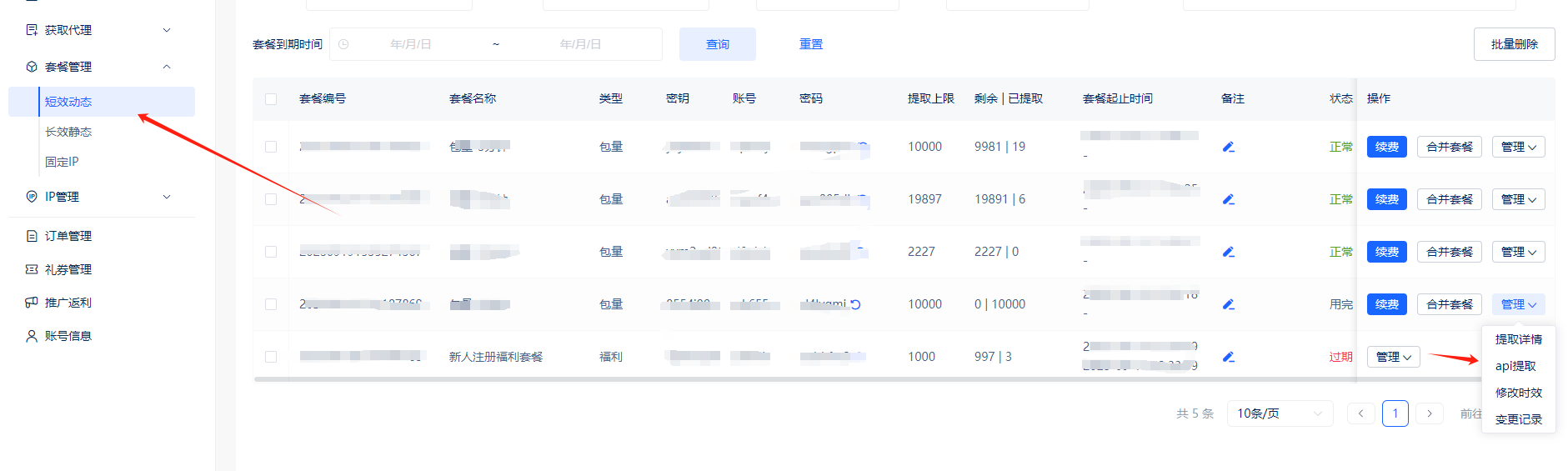Viewport: 1568px width, 471px height.
Task: Click the 套餐管理 cube icon
Action: tap(32, 67)
